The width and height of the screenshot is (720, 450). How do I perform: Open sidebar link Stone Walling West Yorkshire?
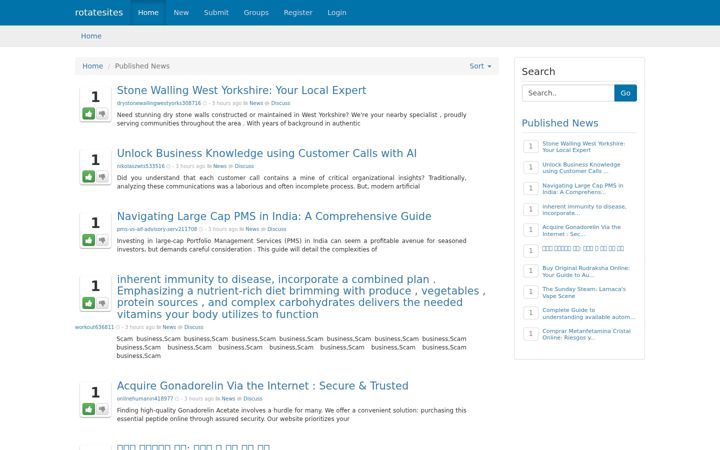pyautogui.click(x=583, y=147)
